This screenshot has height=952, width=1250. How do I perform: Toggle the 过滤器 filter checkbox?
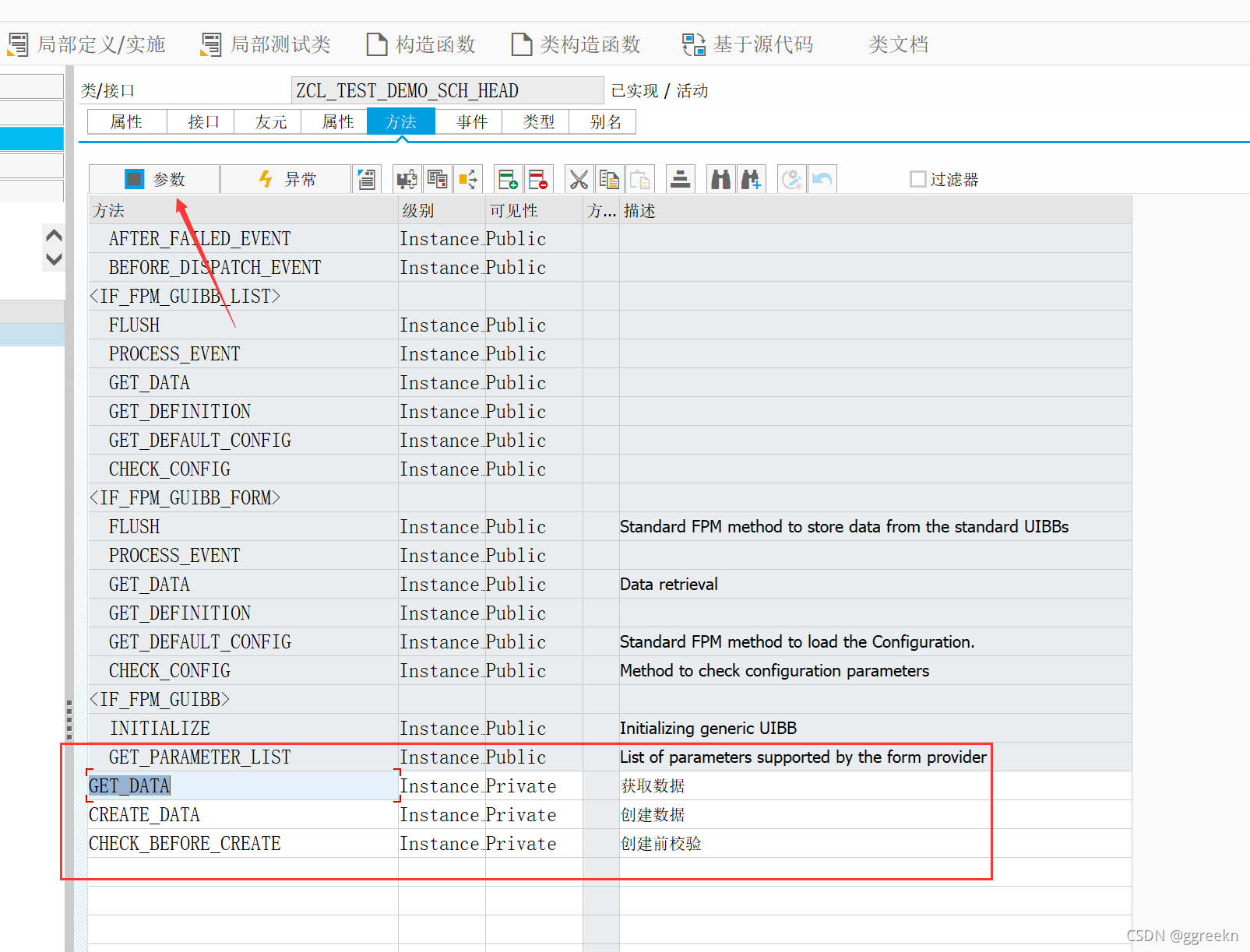[918, 179]
